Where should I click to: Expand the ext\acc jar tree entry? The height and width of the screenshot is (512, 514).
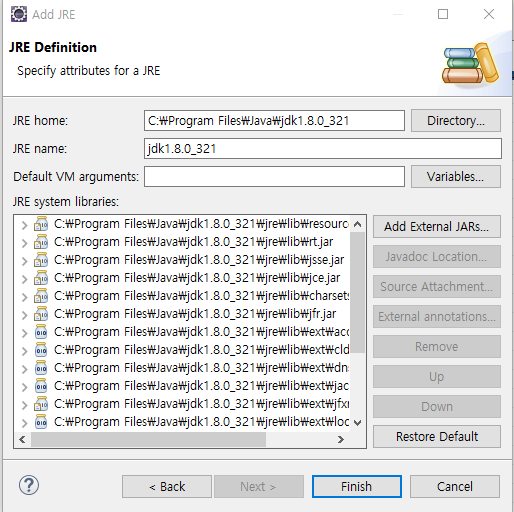24,333
